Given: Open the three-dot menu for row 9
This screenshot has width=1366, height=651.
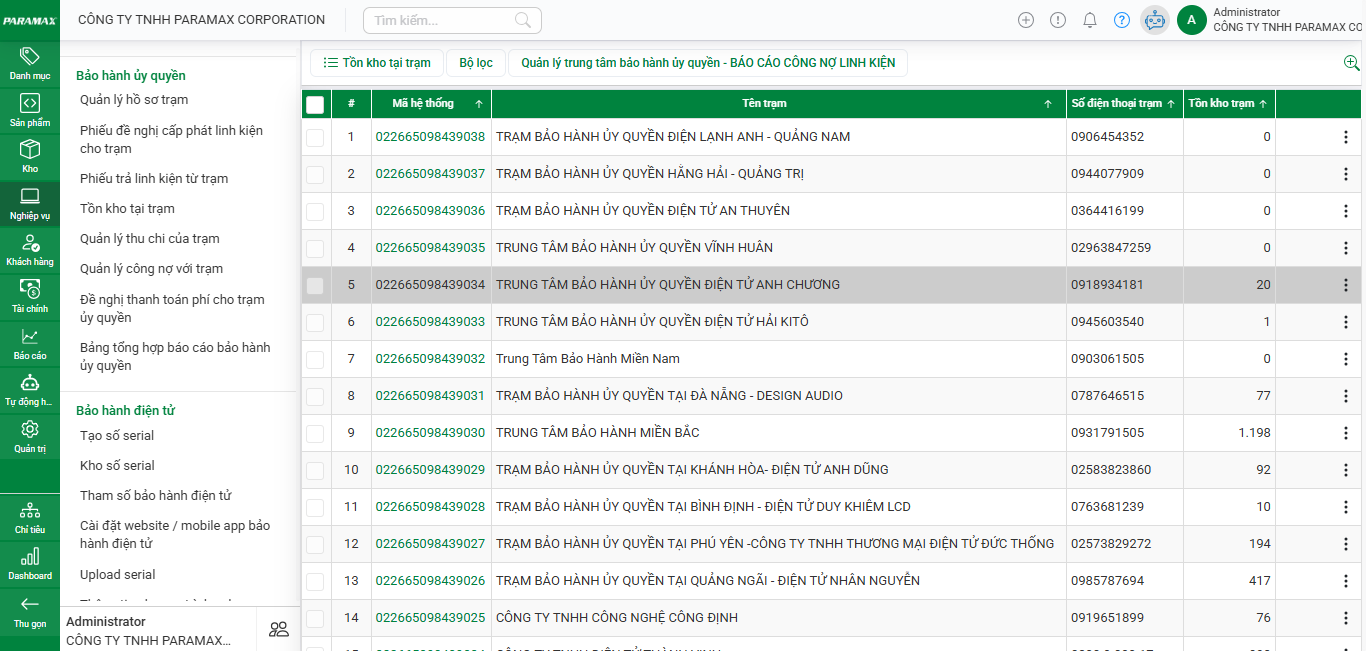Looking at the screenshot, I should click(x=1345, y=433).
